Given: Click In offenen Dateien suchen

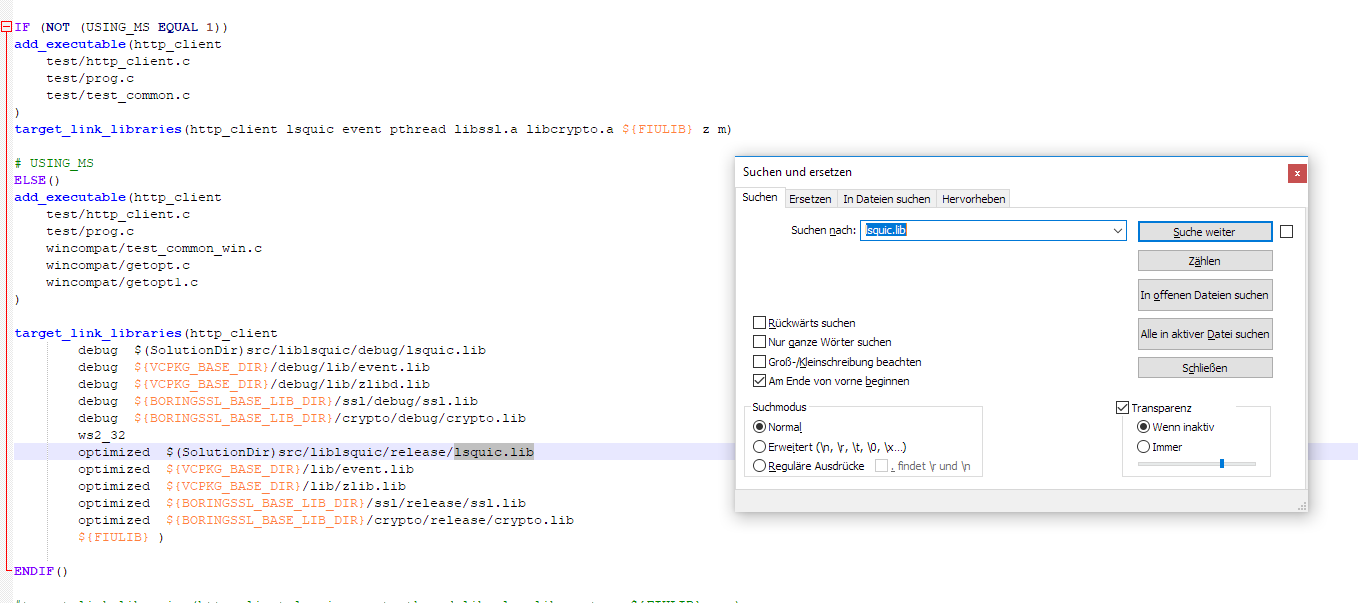Looking at the screenshot, I should tap(1204, 294).
